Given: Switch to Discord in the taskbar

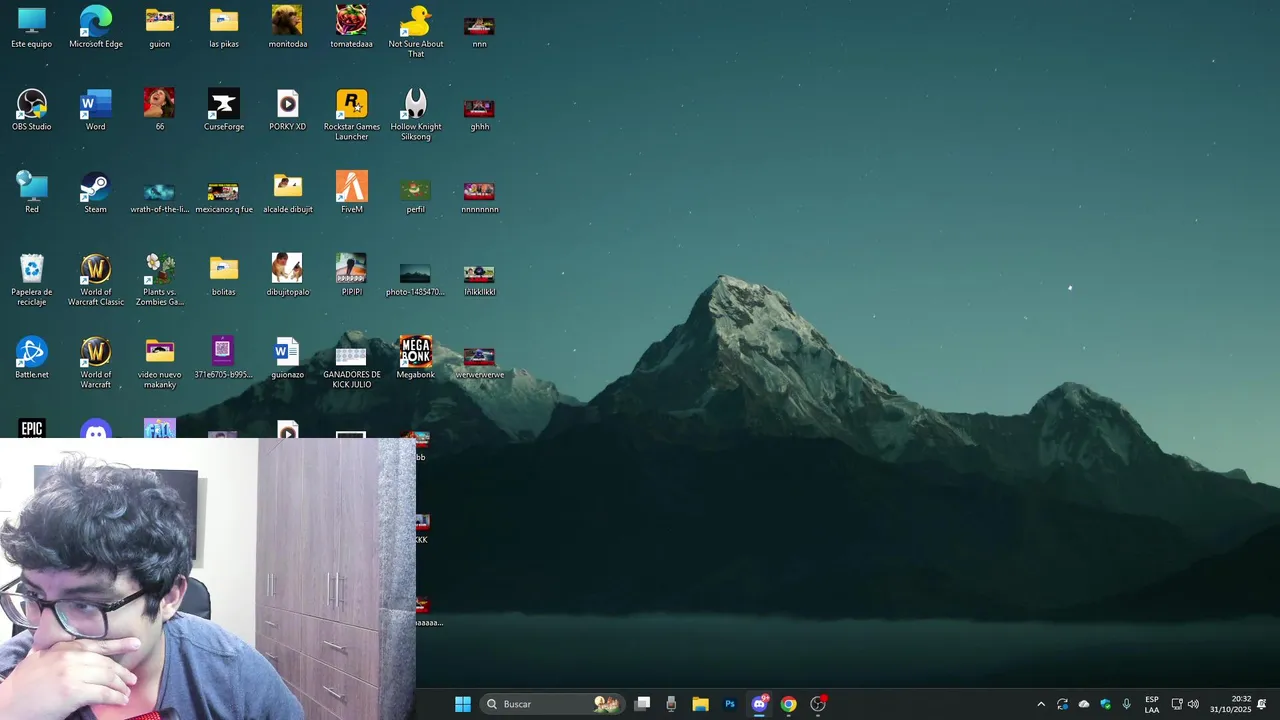Looking at the screenshot, I should [759, 704].
